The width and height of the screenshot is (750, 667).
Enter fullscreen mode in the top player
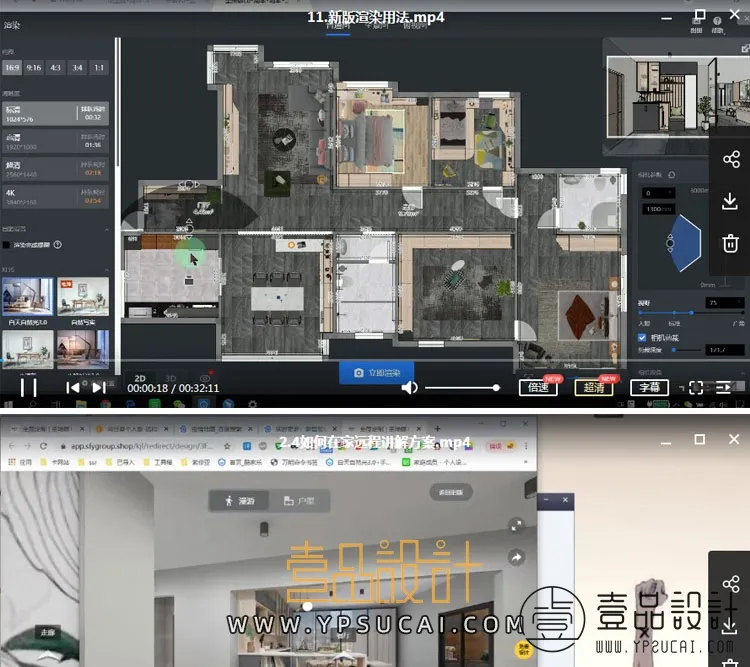tap(696, 388)
